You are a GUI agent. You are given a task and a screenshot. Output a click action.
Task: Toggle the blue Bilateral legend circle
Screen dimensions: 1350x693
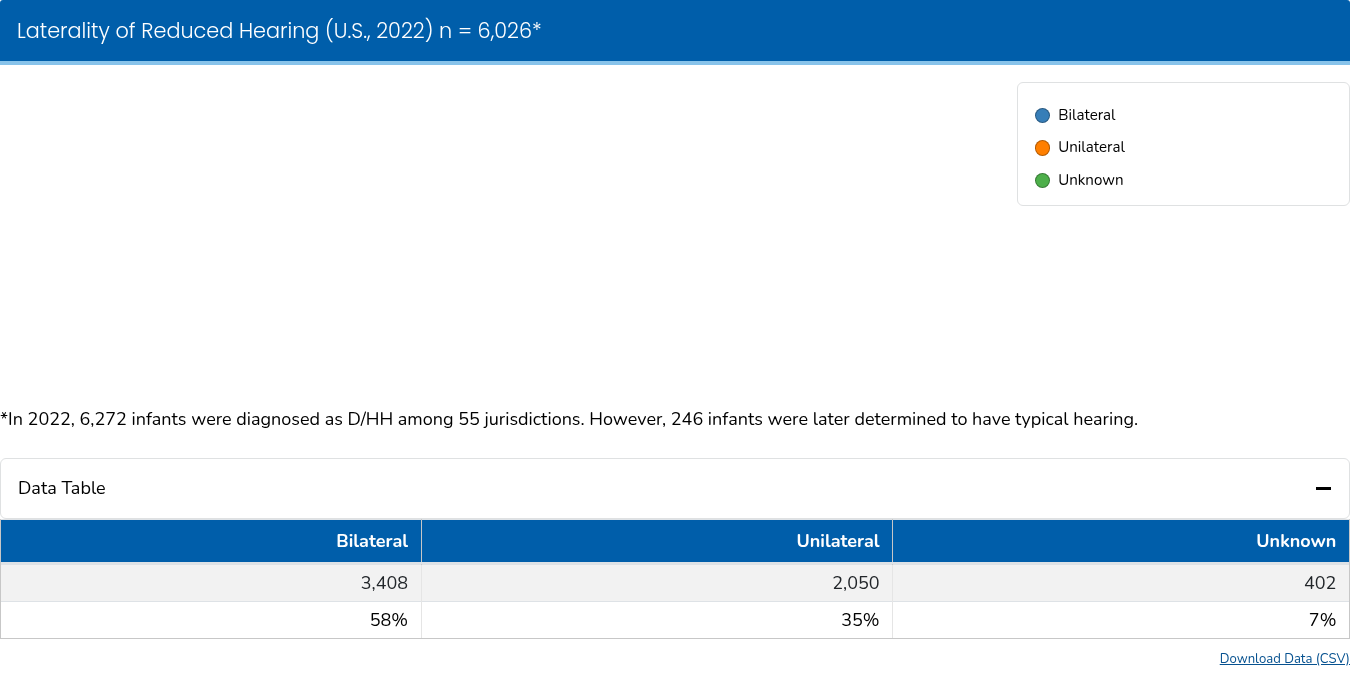pyautogui.click(x=1042, y=115)
